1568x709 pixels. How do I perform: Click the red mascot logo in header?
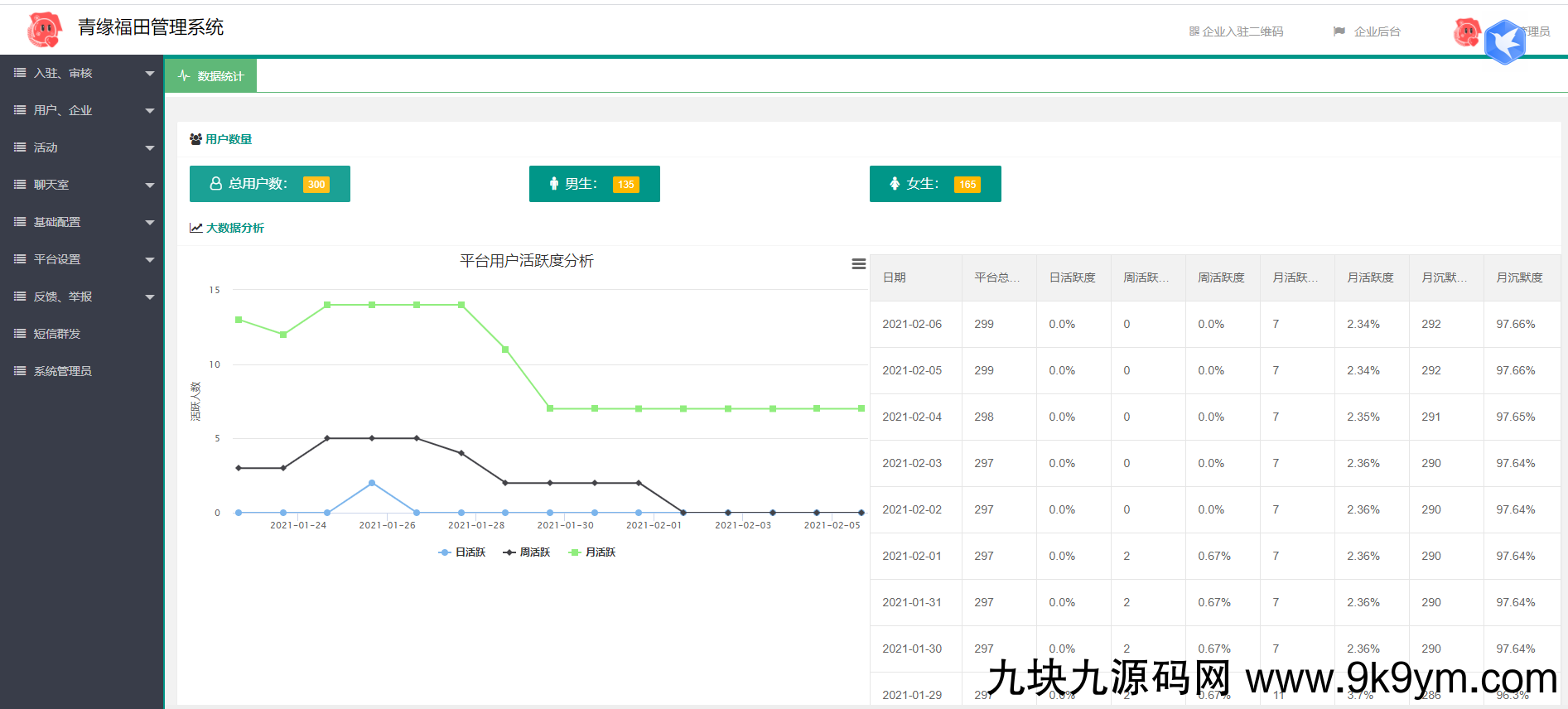pyautogui.click(x=45, y=30)
